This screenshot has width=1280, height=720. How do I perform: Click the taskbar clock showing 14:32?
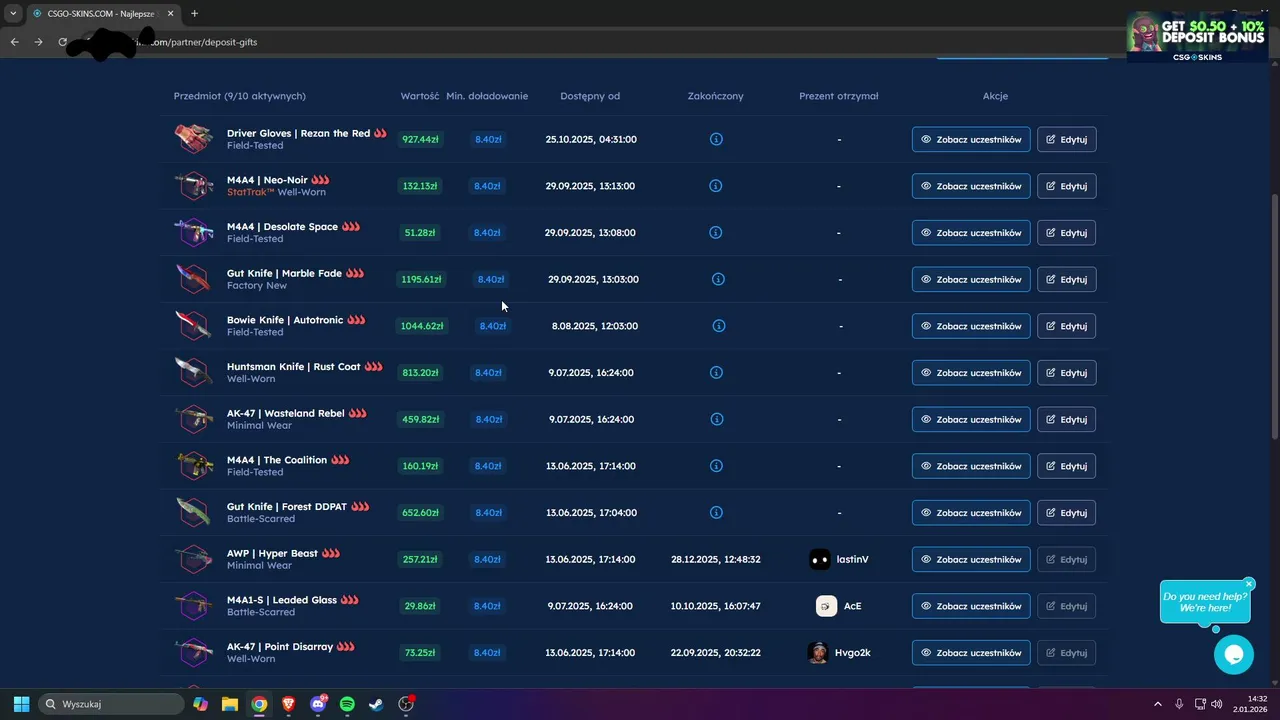pos(1251,704)
